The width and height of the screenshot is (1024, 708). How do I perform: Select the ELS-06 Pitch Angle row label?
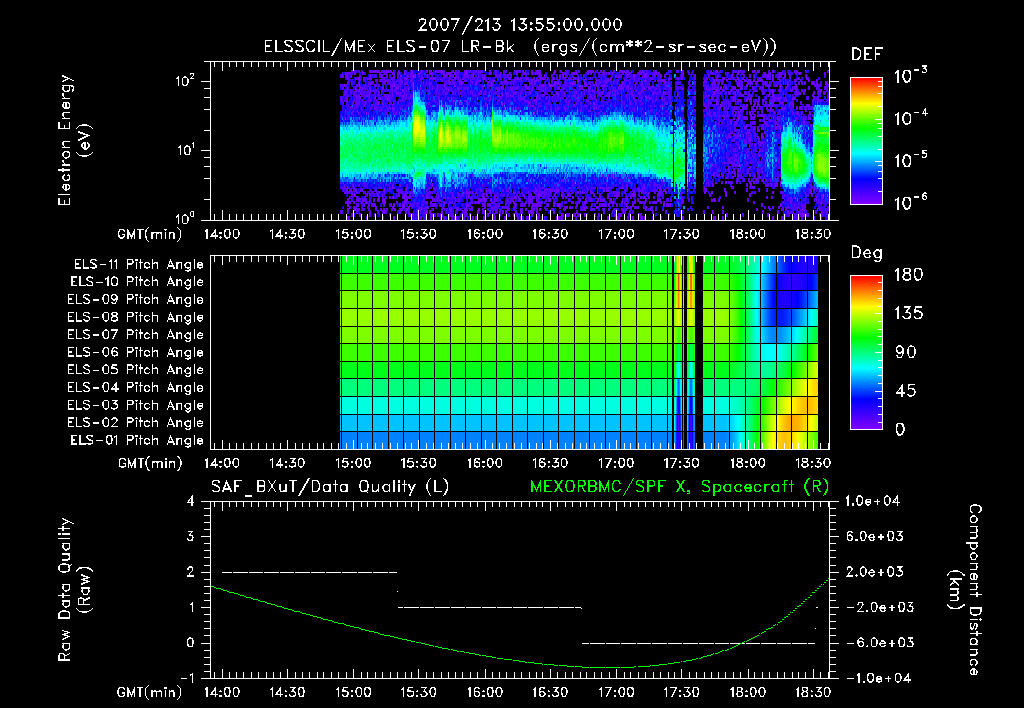(x=136, y=353)
